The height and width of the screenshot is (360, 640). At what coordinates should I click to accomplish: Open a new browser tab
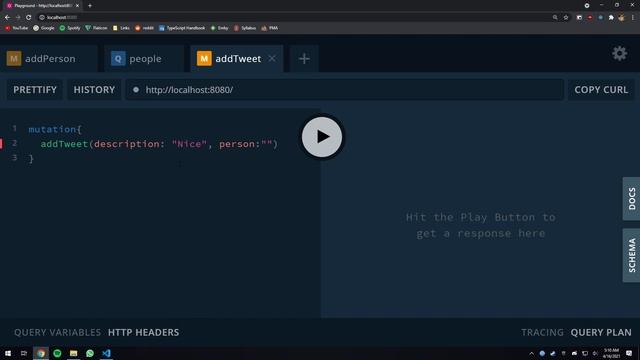point(90,6)
